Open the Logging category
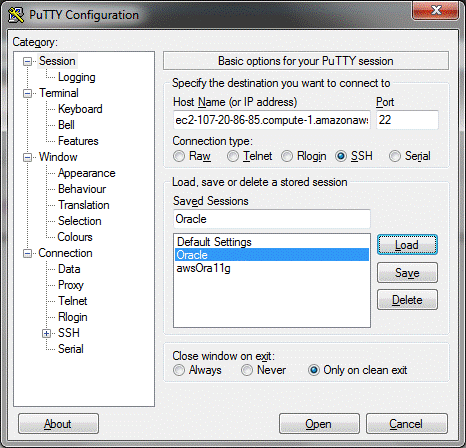The image size is (466, 448). coord(77,77)
